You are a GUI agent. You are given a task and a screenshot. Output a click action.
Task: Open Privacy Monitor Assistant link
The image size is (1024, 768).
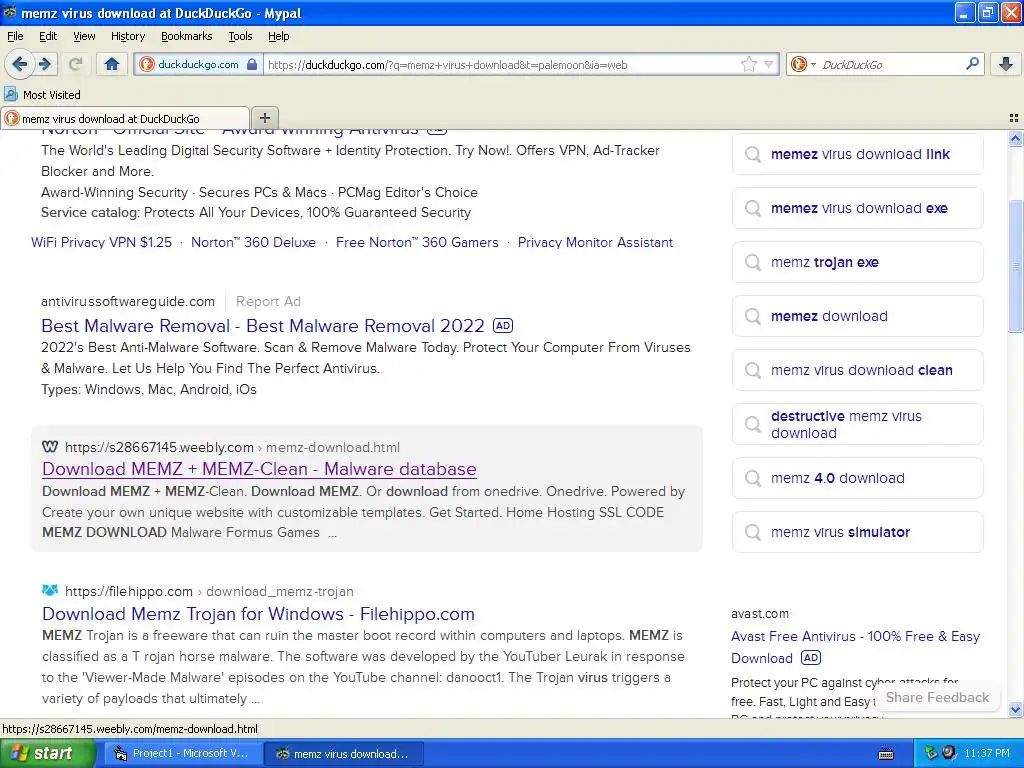[595, 242]
